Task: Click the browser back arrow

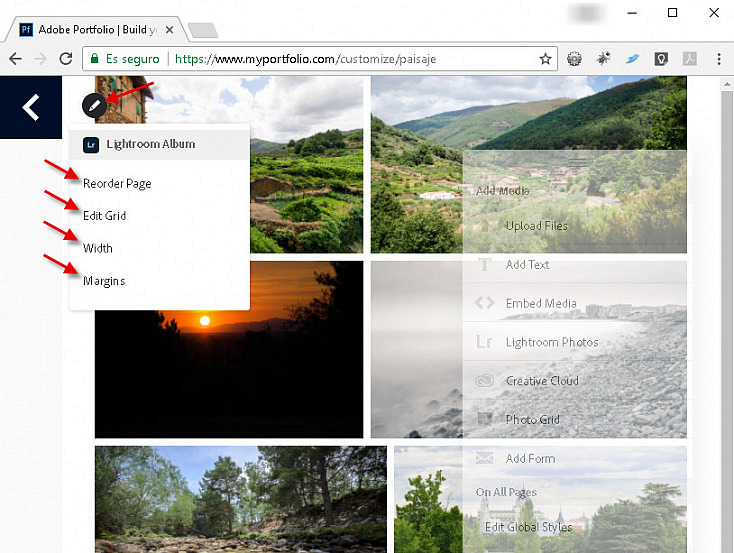Action: coord(15,59)
